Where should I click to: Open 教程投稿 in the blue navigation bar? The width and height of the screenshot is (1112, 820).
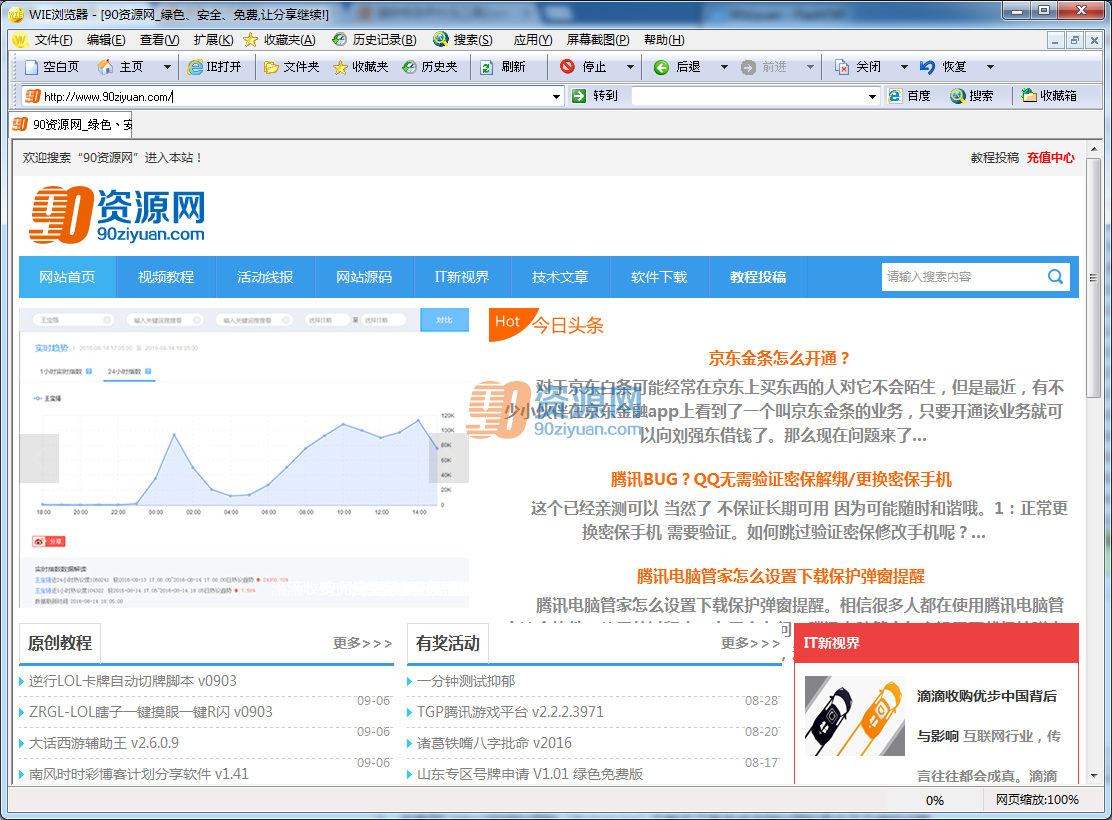tap(758, 277)
